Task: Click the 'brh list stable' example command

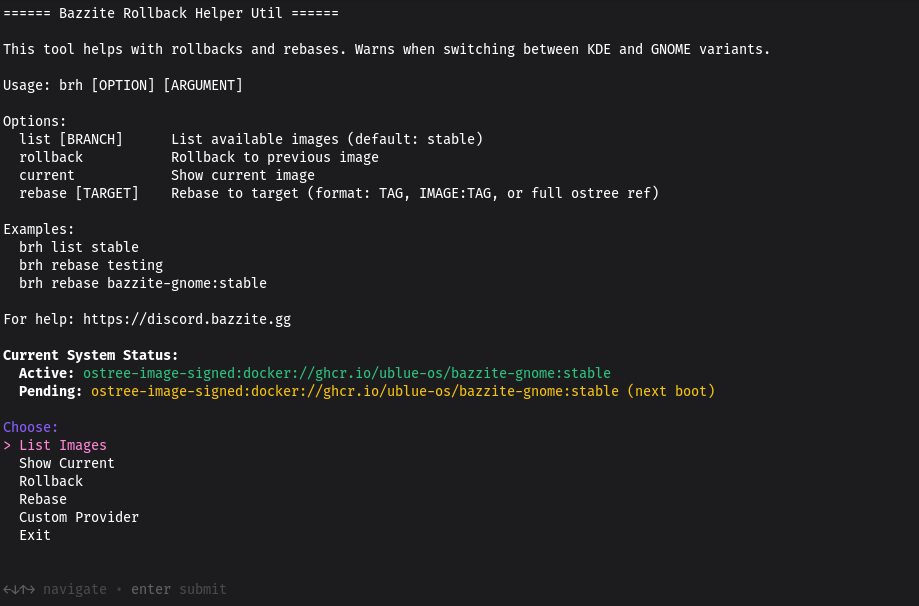Action: tap(79, 247)
